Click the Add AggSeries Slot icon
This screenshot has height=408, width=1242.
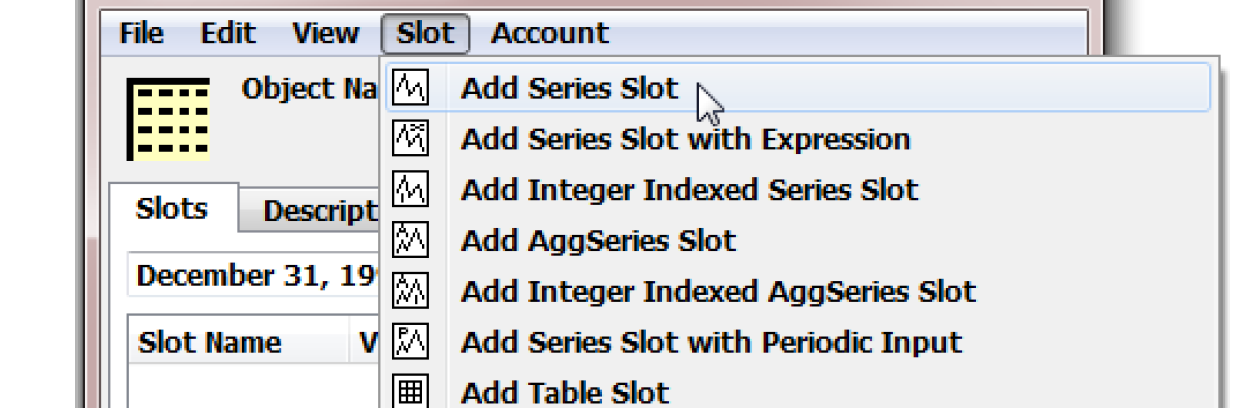410,240
